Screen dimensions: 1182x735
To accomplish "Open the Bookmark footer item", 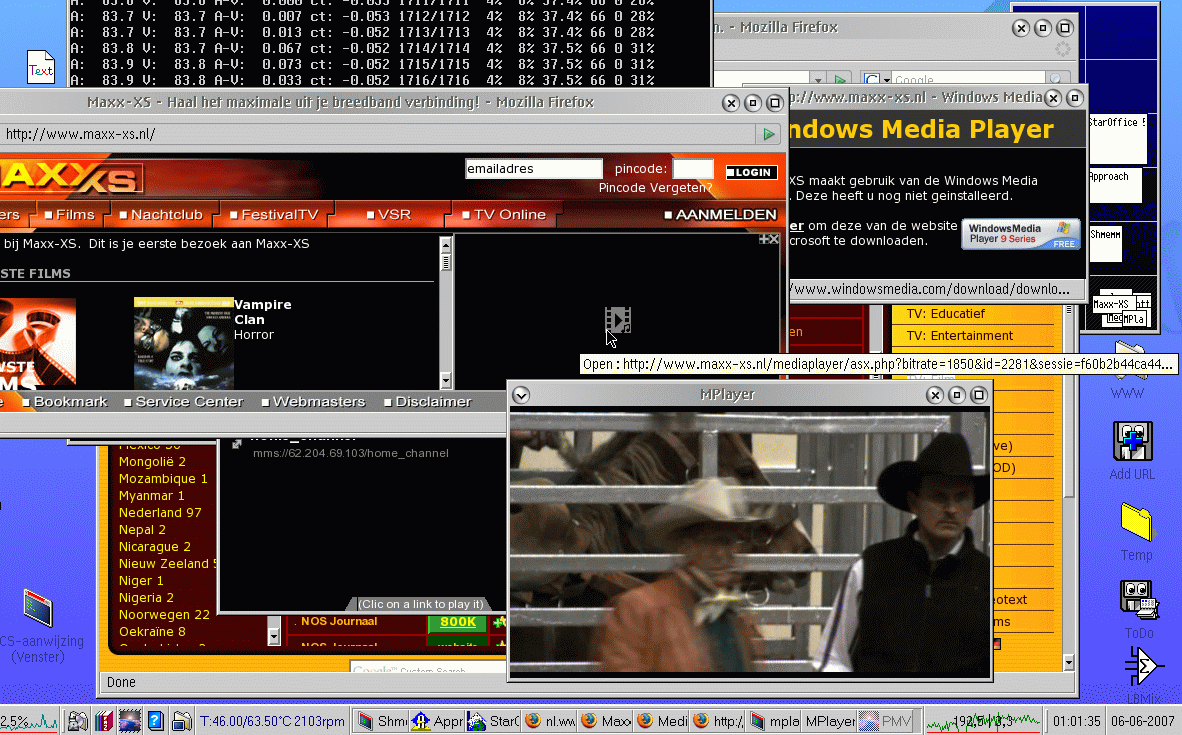I will click(65, 402).
